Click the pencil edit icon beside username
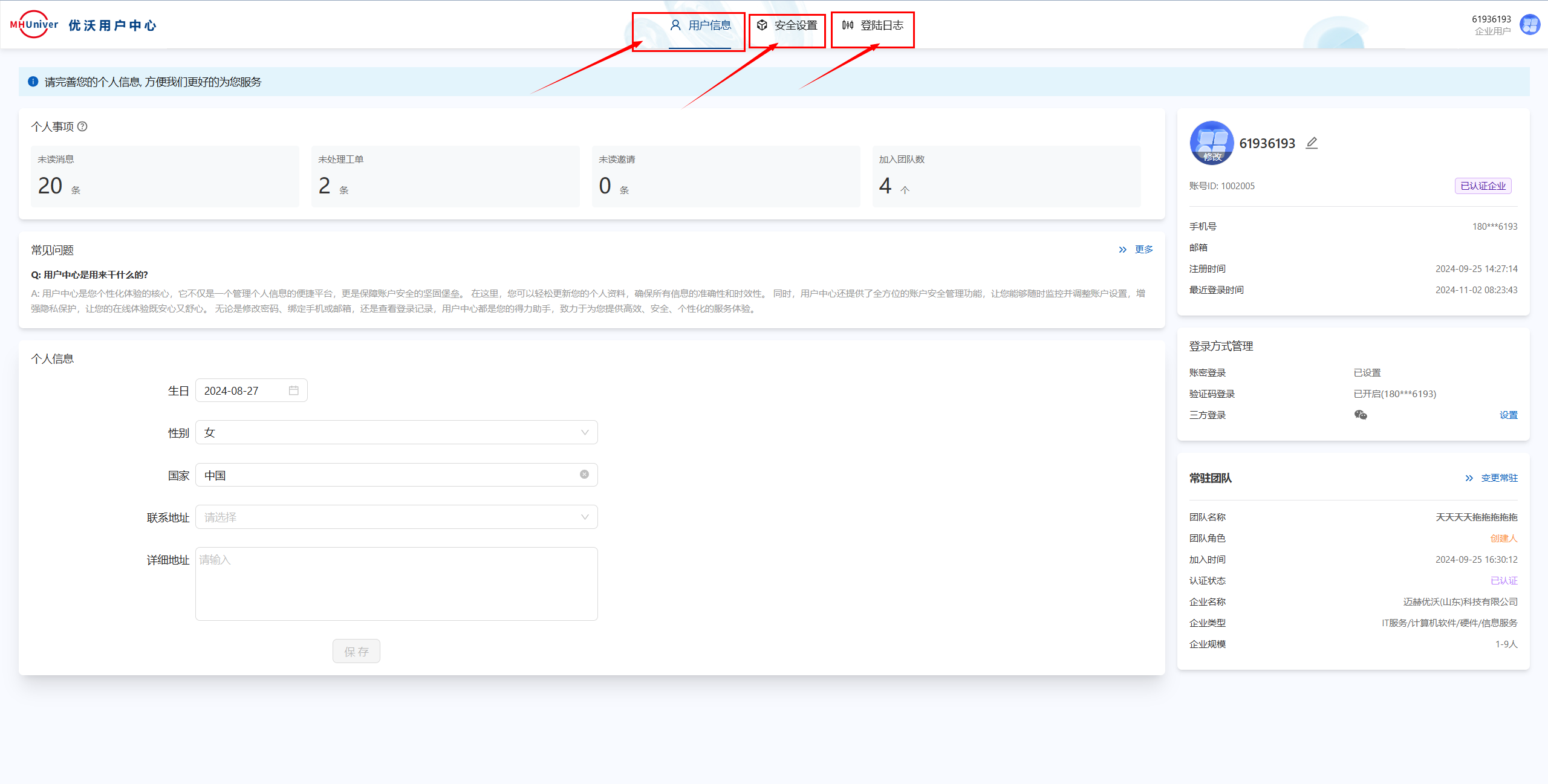 [1312, 143]
